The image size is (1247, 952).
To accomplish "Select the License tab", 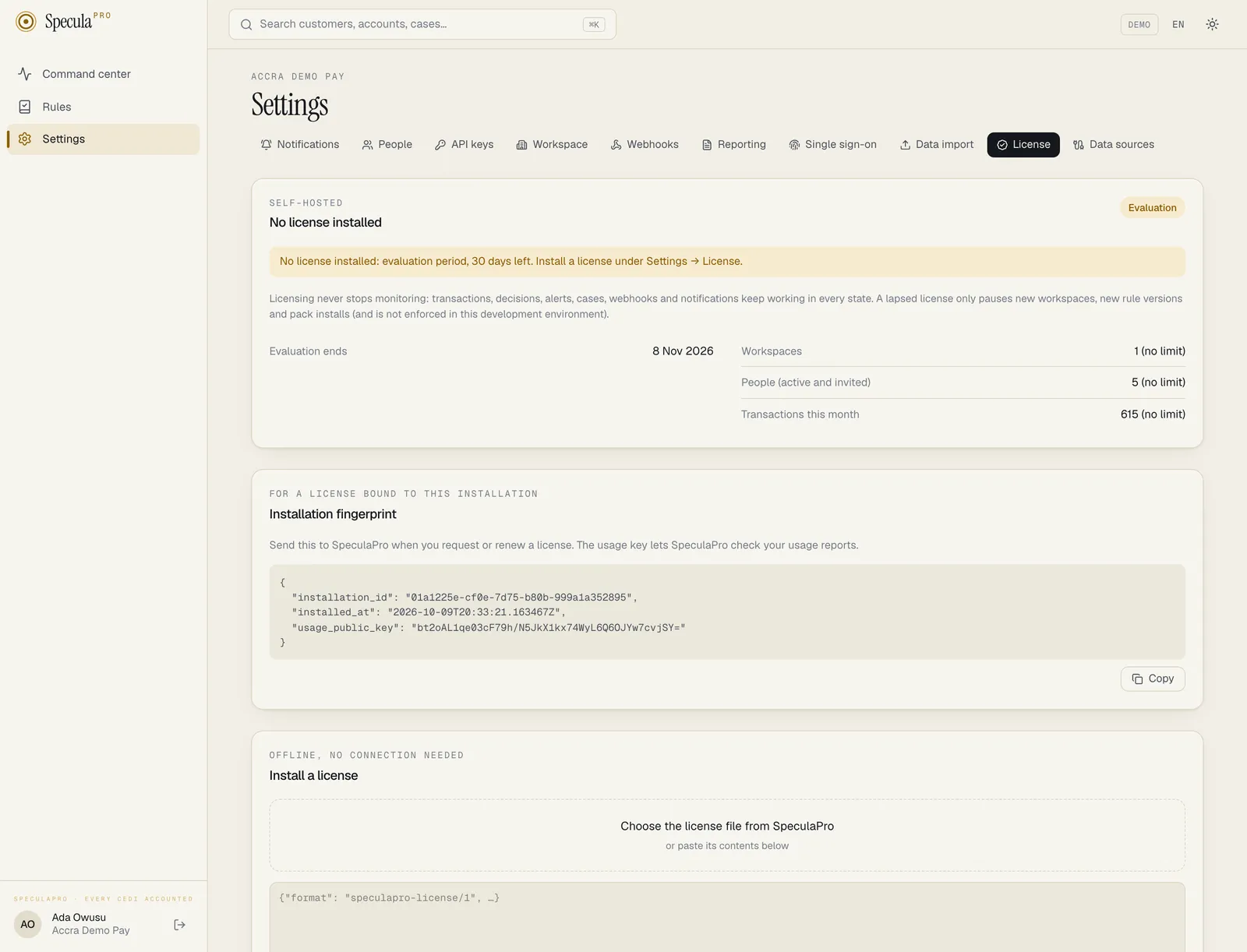I will tap(1023, 145).
